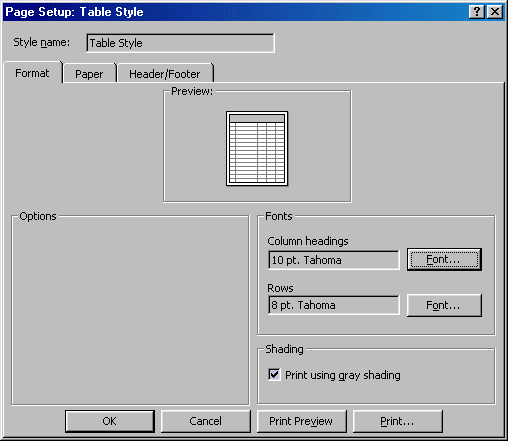508x441 pixels.
Task: Click the 8 pt. Tahoma field
Action: coord(334,305)
